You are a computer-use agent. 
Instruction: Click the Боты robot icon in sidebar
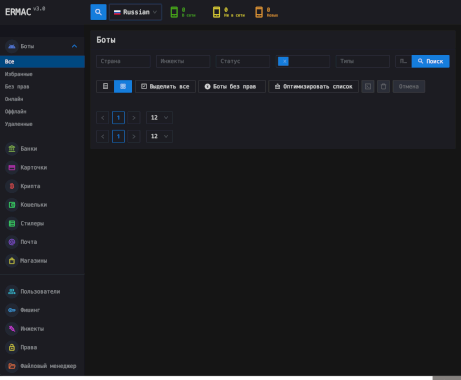click(x=12, y=46)
